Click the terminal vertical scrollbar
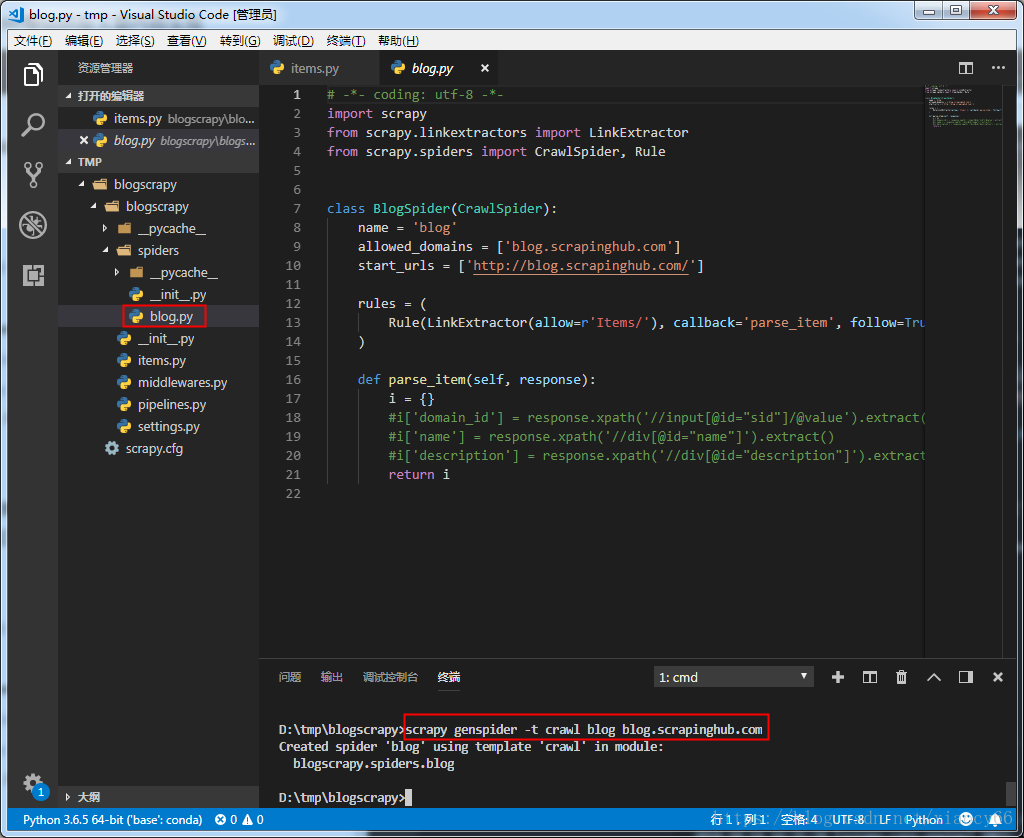This screenshot has width=1024, height=838. click(1010, 794)
